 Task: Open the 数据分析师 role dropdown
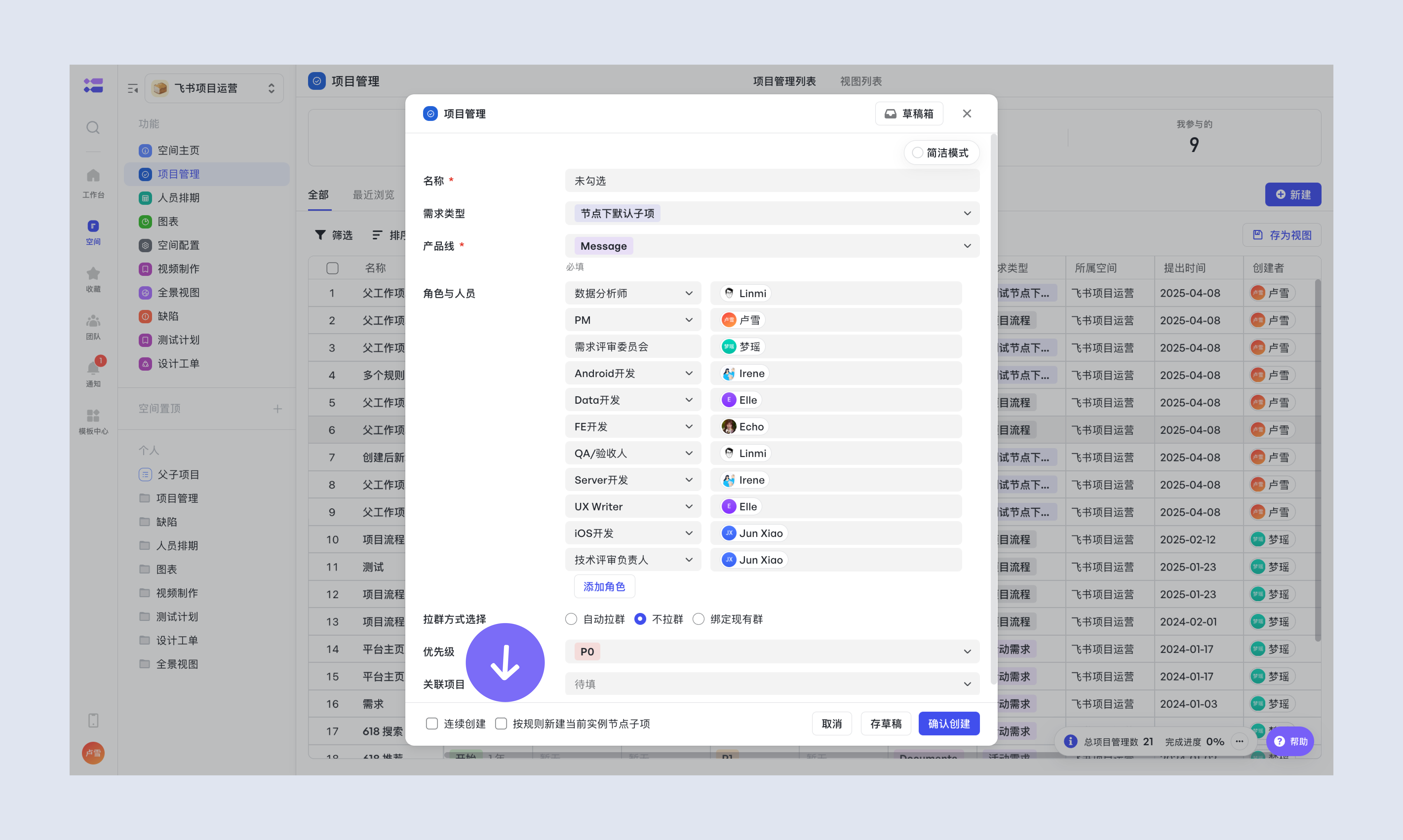(633, 293)
